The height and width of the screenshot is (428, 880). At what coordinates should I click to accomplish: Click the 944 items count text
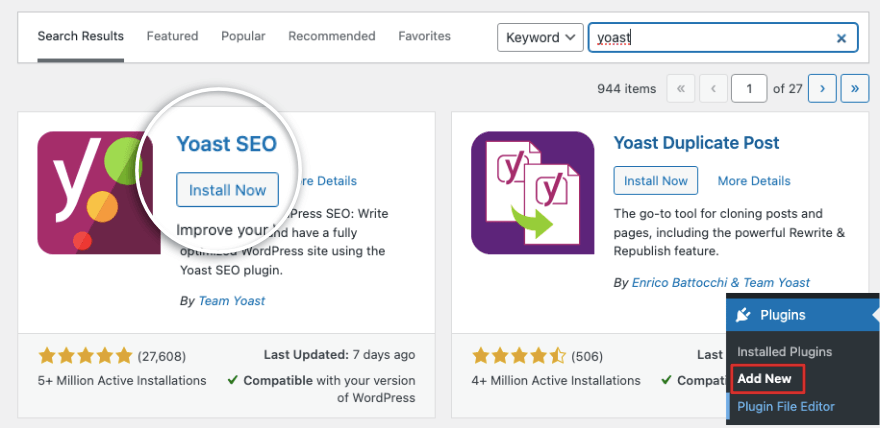coord(626,89)
